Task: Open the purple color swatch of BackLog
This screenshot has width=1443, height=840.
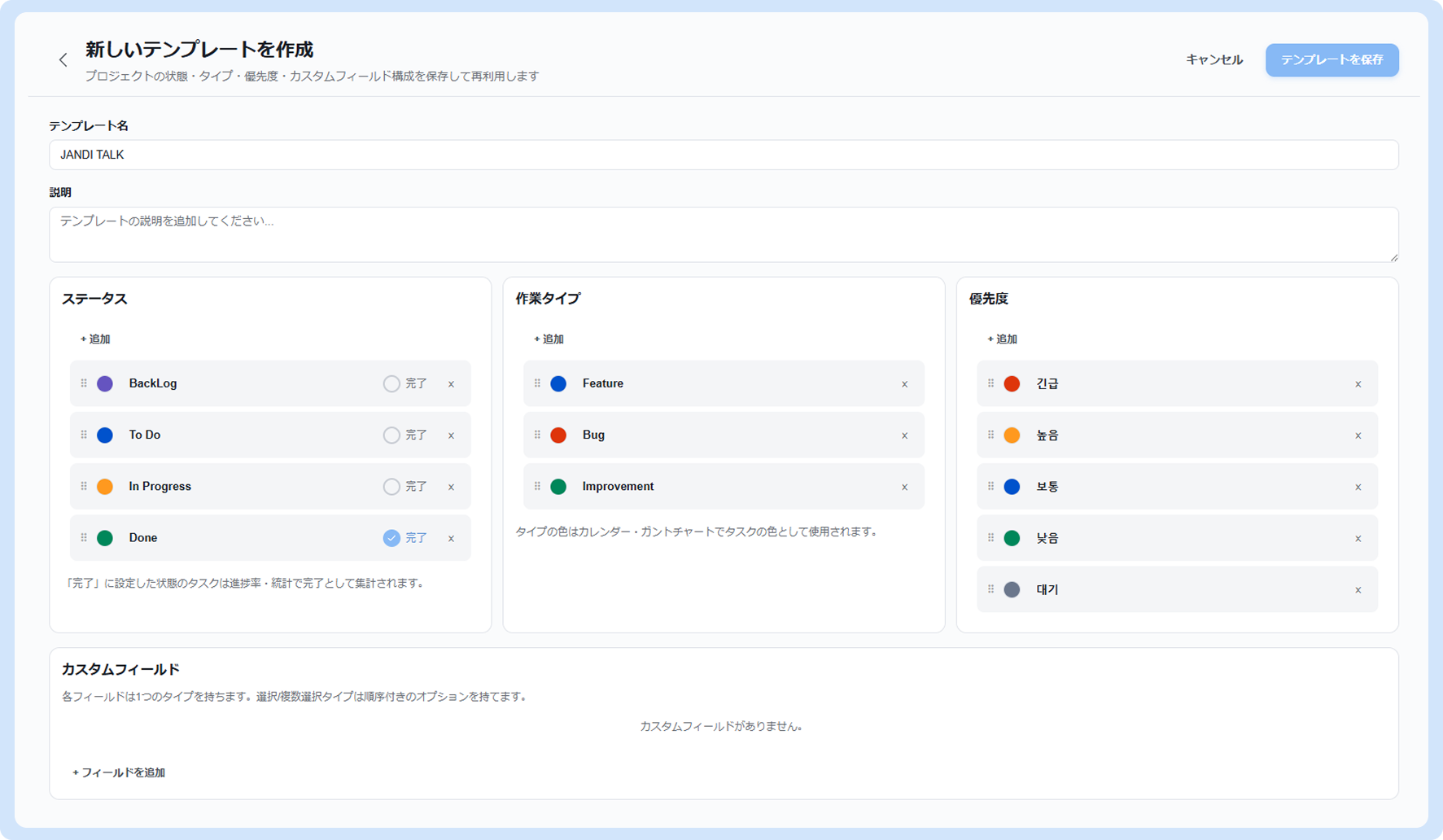Action: coord(105,383)
